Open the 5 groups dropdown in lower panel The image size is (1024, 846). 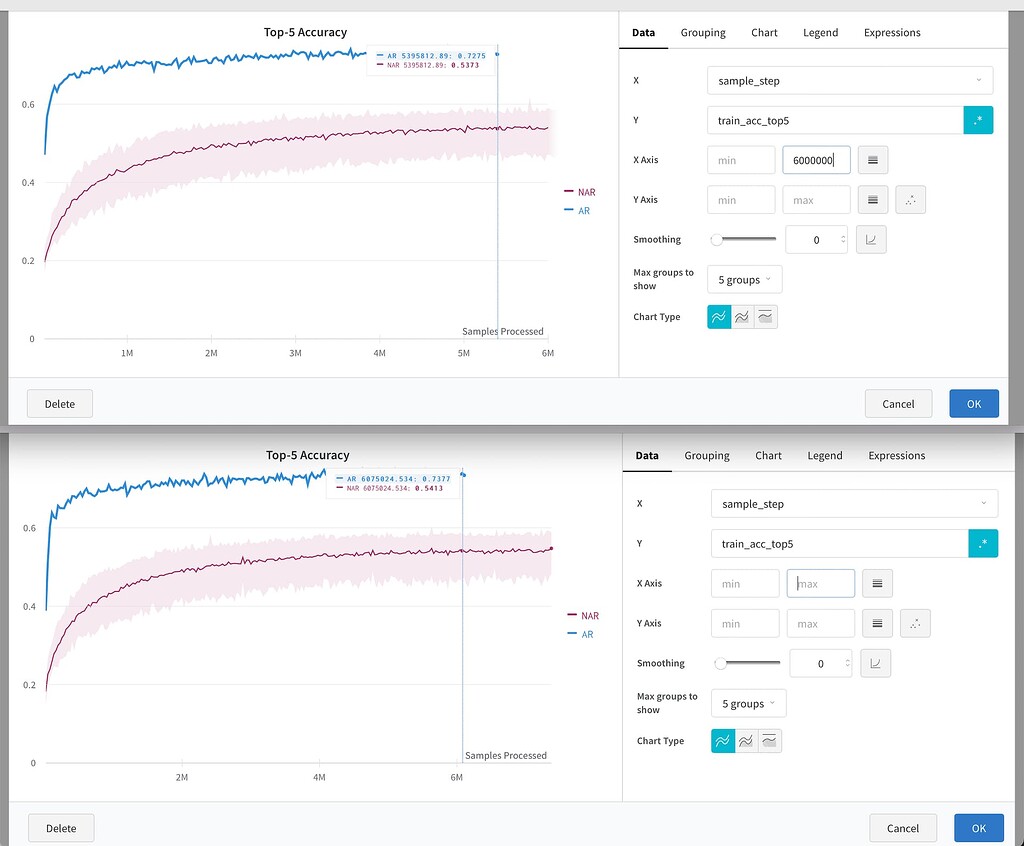click(748, 703)
